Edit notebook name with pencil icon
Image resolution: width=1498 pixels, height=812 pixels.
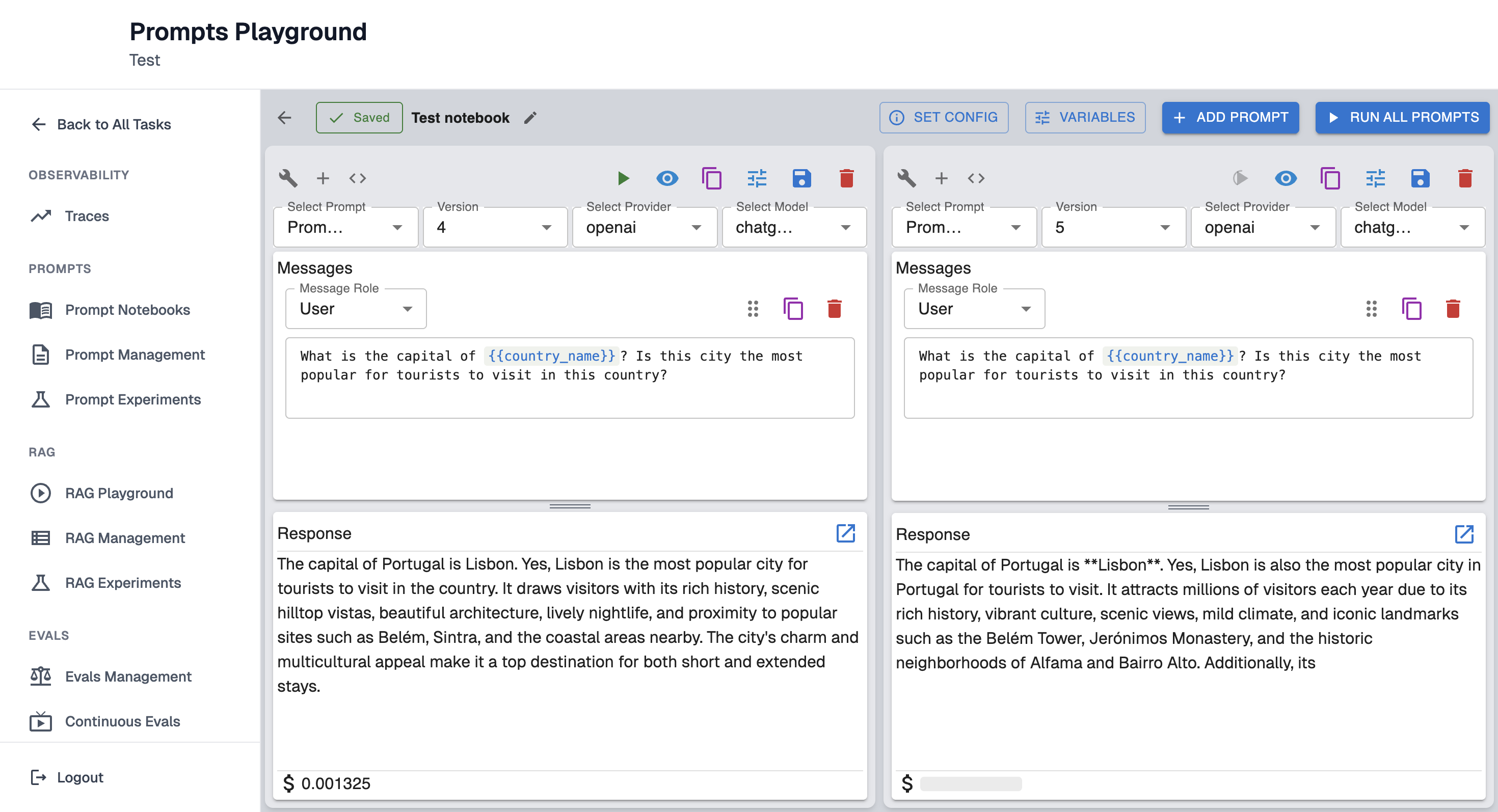click(x=530, y=118)
